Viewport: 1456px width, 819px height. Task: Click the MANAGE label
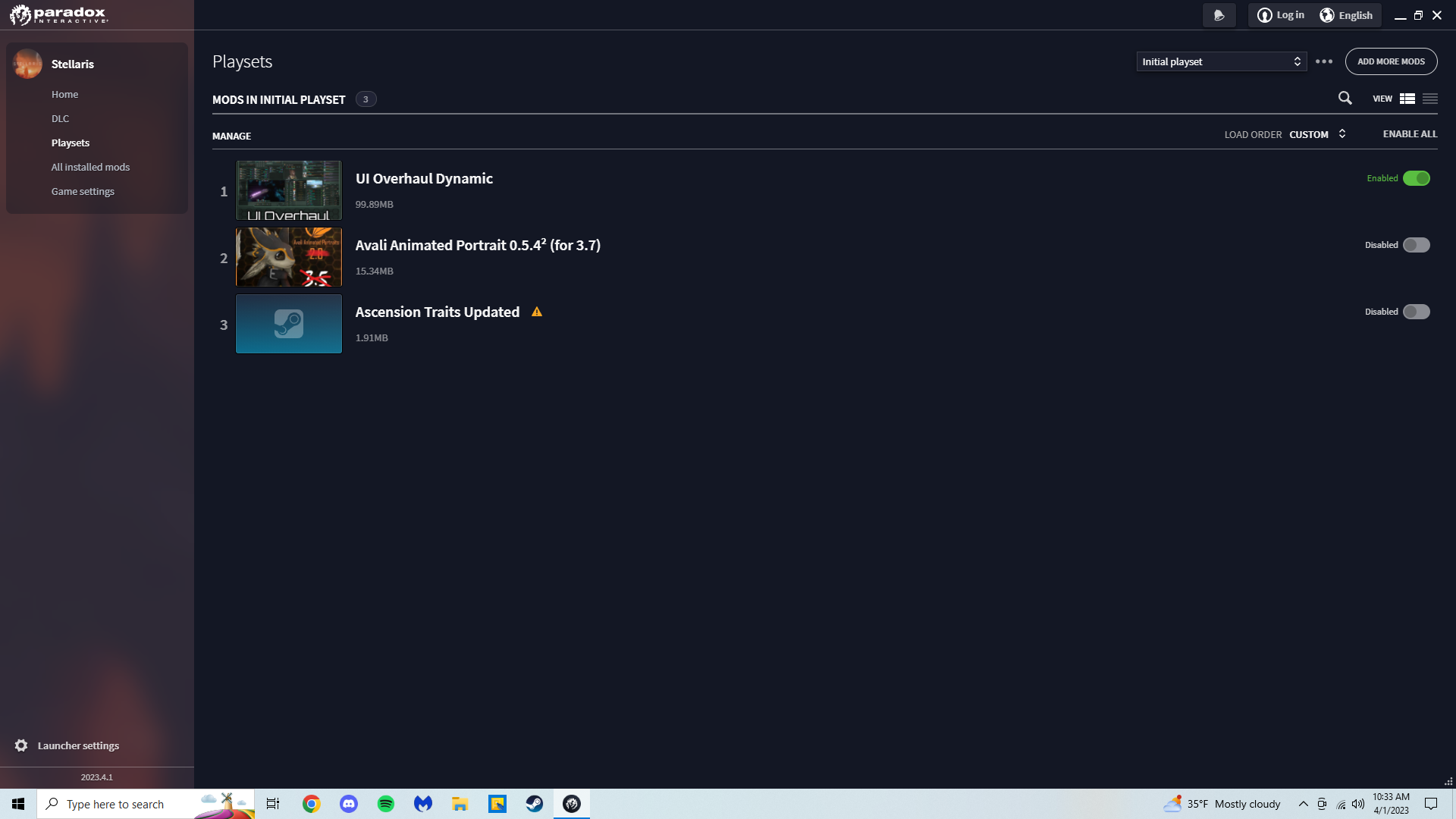click(x=232, y=136)
